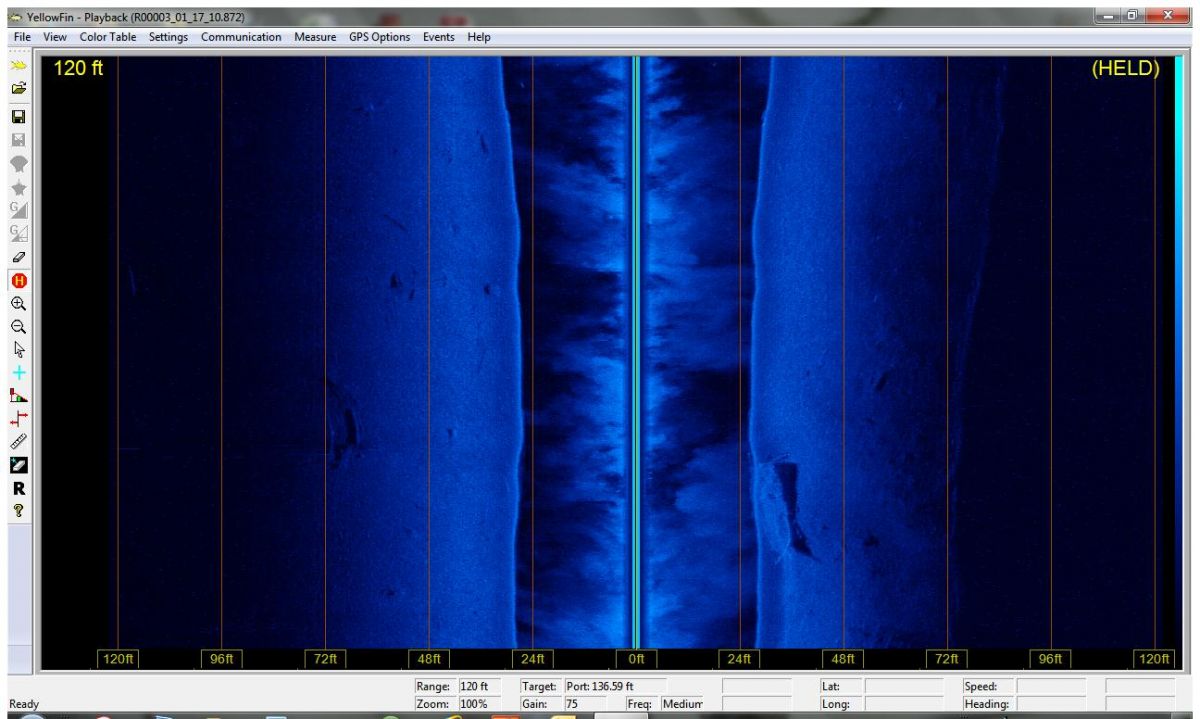Click the eraser icon in toolbar
Viewport: 1200px width, 719px height.
[x=18, y=257]
